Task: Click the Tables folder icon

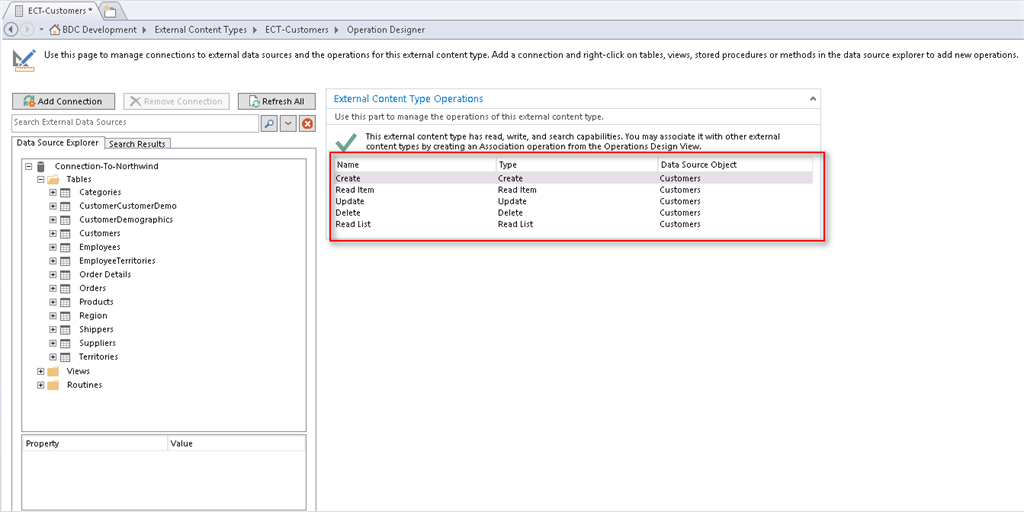Action: click(x=53, y=179)
